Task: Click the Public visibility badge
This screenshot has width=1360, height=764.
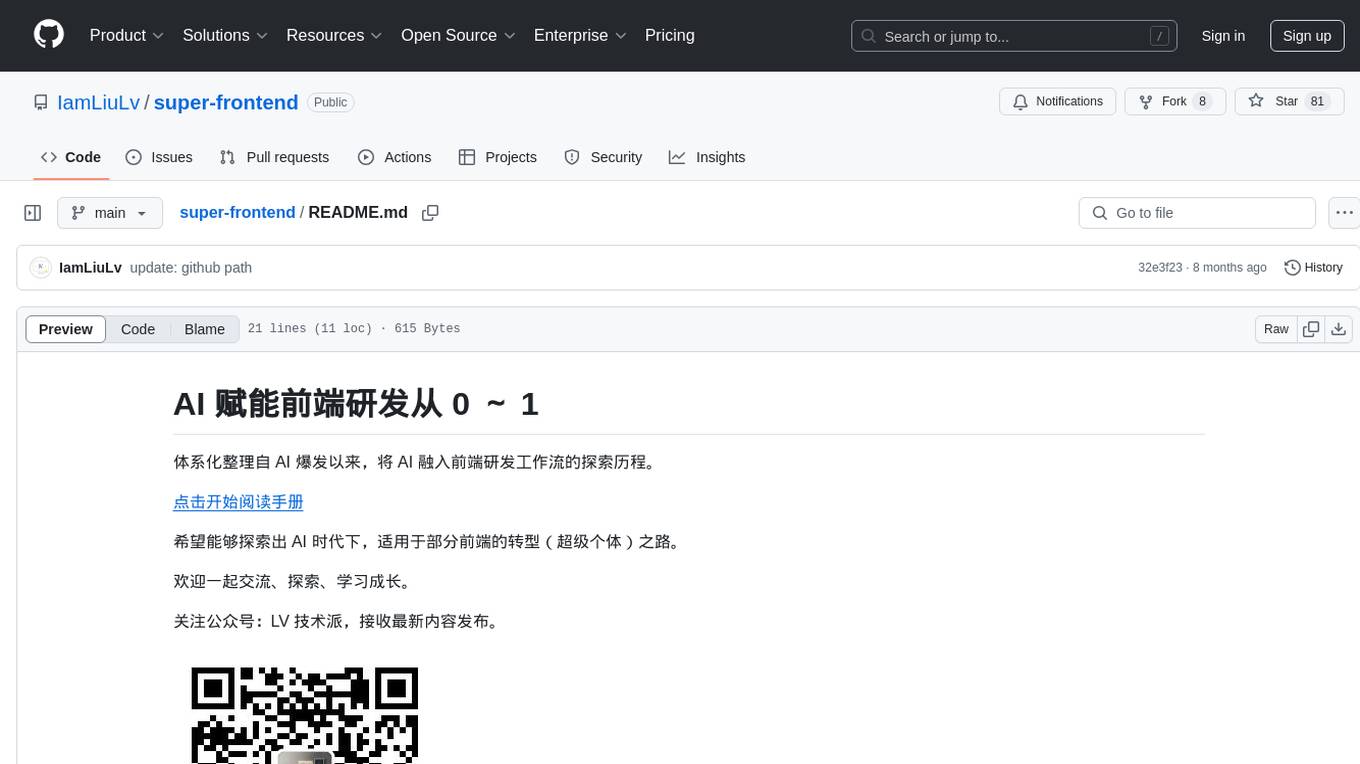Action: [x=330, y=102]
